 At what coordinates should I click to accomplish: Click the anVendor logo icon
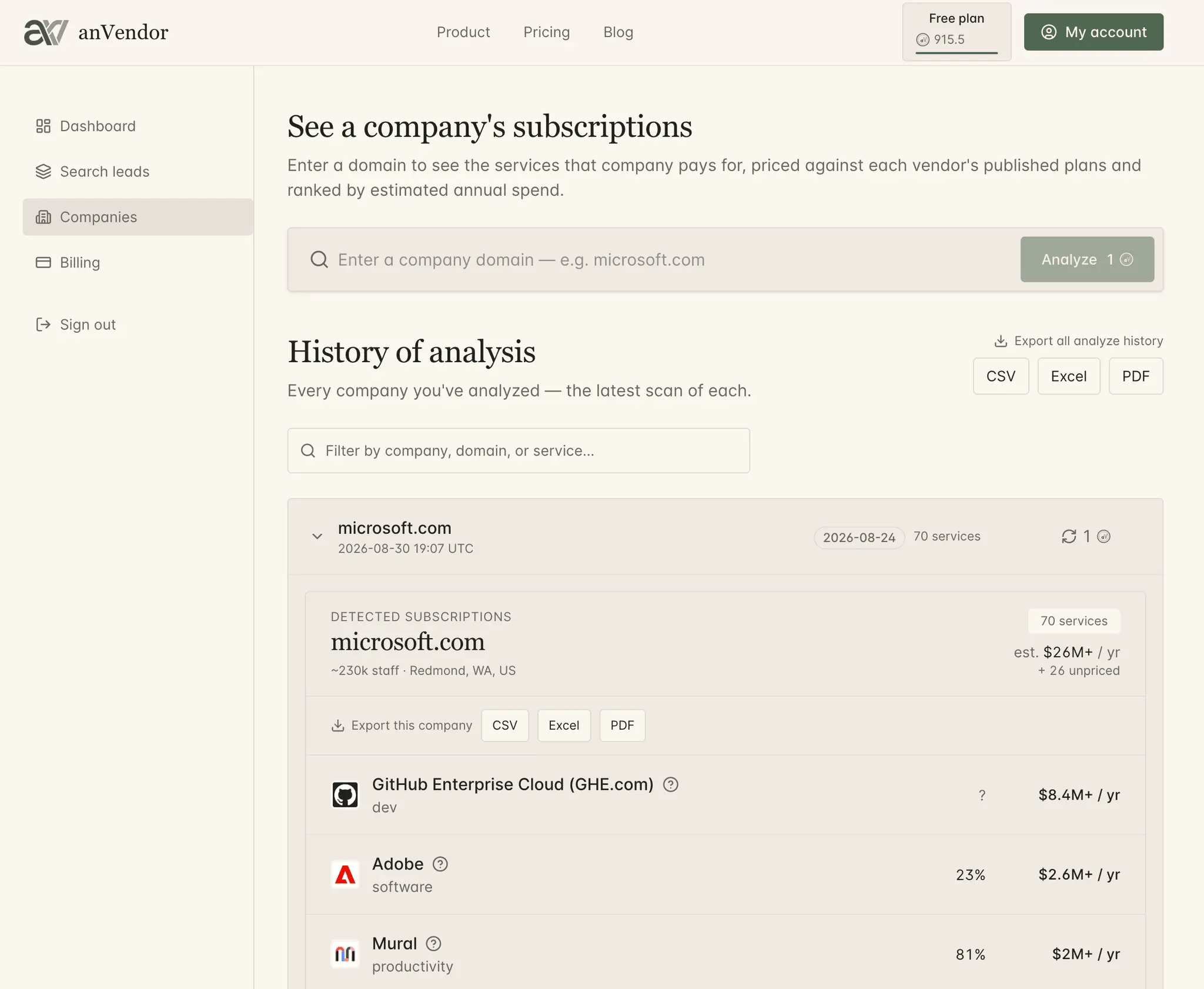coord(46,32)
